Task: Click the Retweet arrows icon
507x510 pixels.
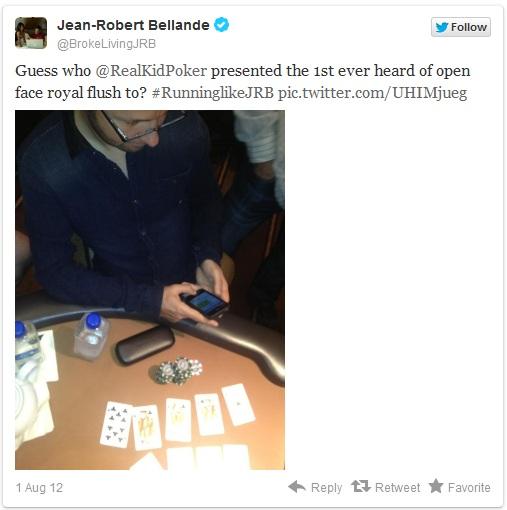Action: pos(361,486)
